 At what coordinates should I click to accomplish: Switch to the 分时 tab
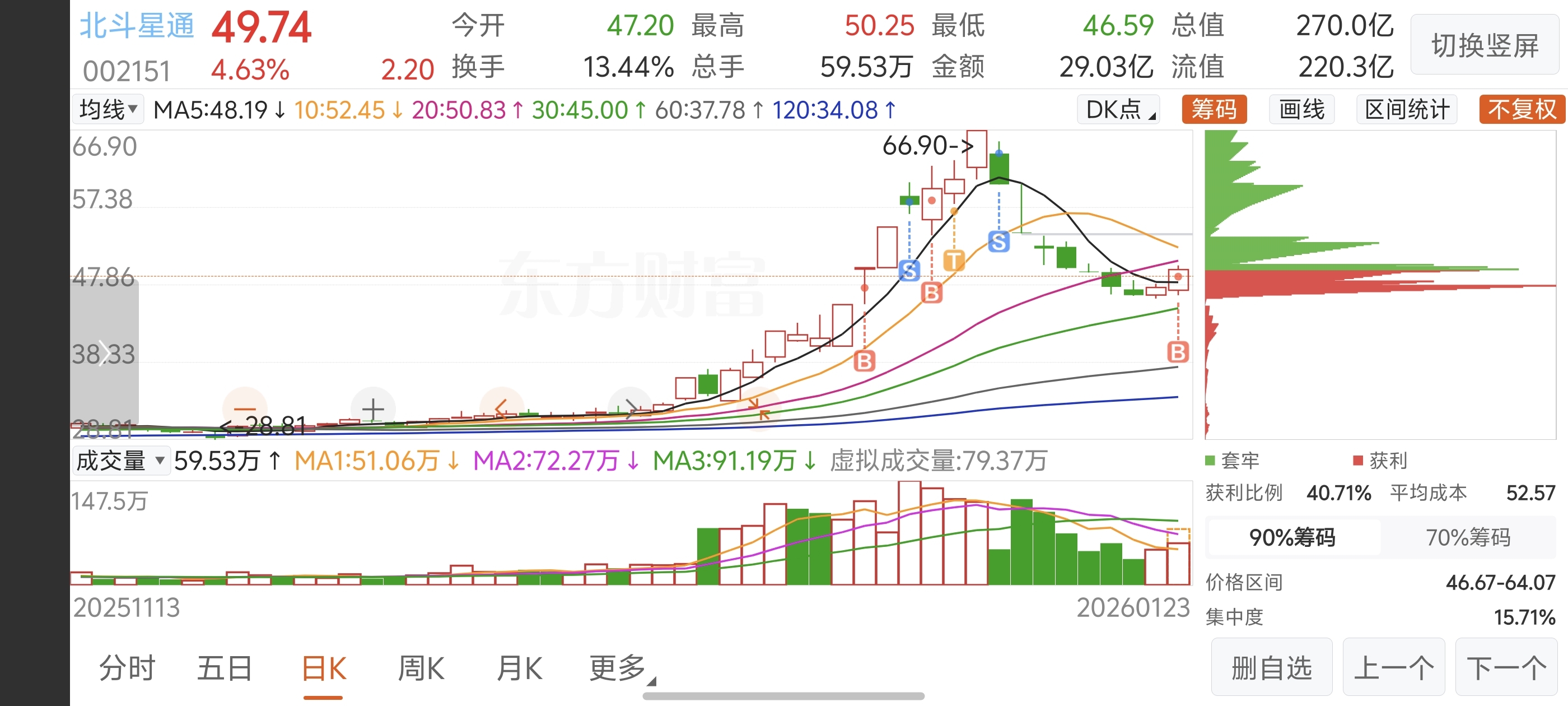click(127, 668)
